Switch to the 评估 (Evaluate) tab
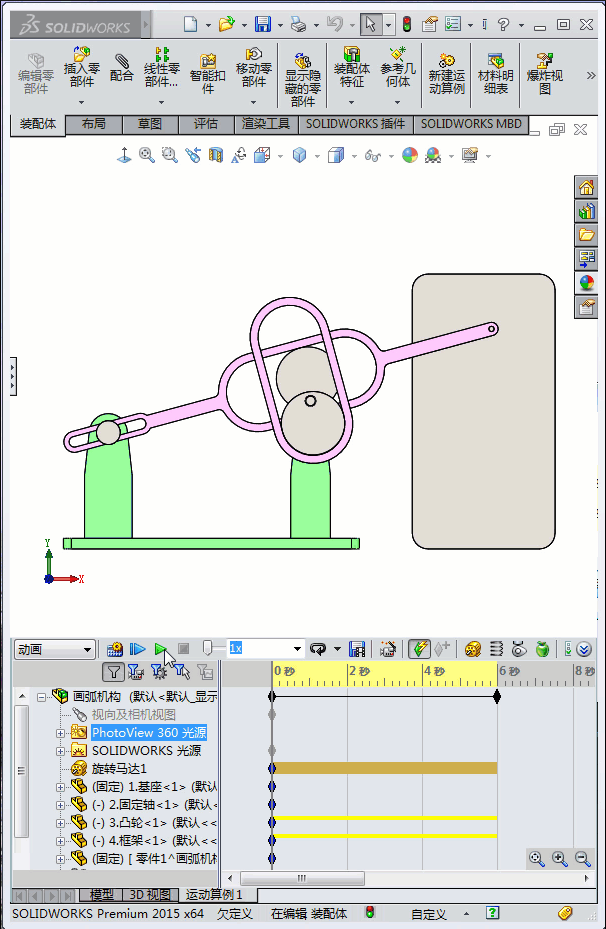 click(206, 124)
